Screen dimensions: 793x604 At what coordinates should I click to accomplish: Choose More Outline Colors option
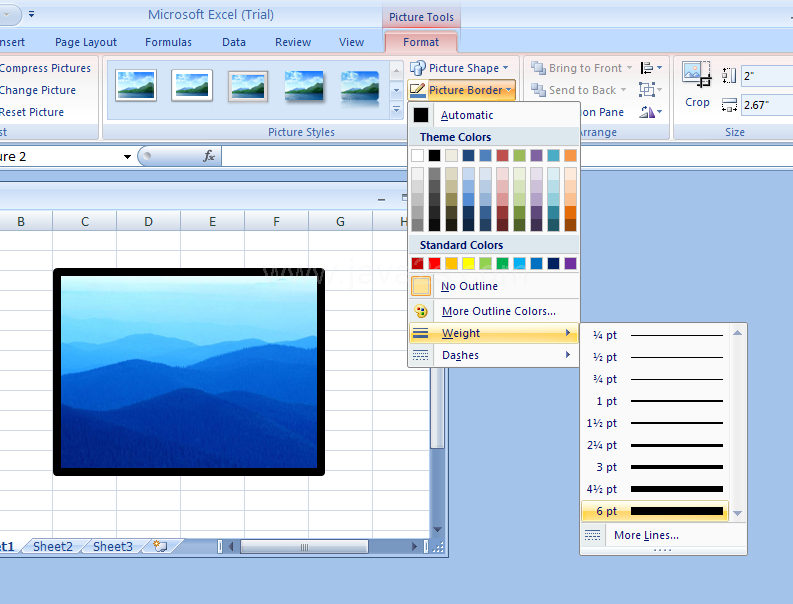pos(493,311)
